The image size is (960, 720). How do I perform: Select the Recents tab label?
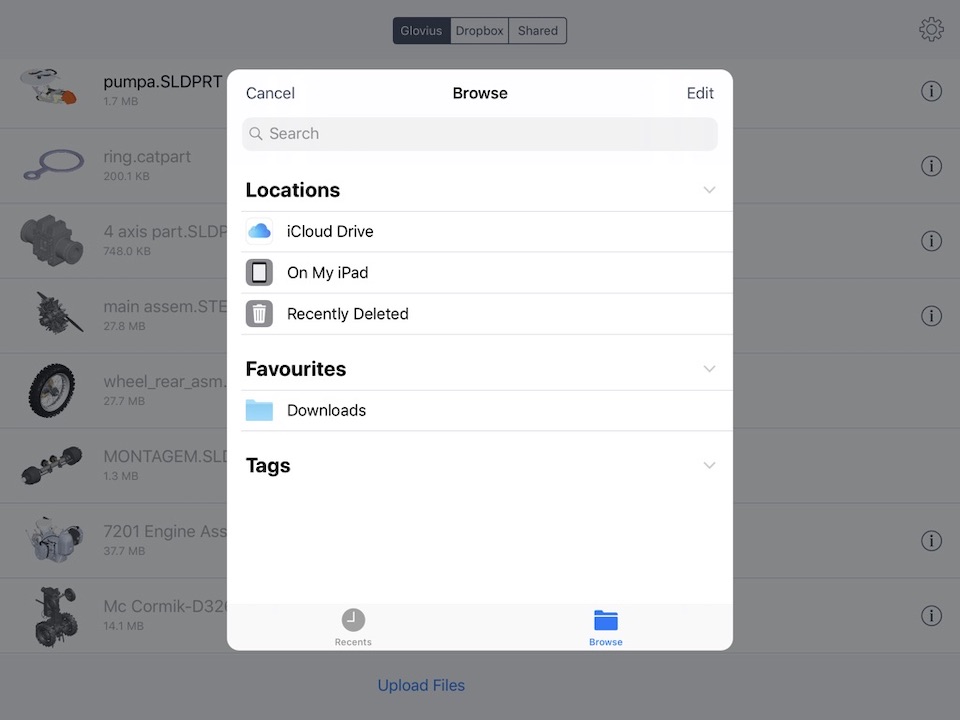coord(353,642)
